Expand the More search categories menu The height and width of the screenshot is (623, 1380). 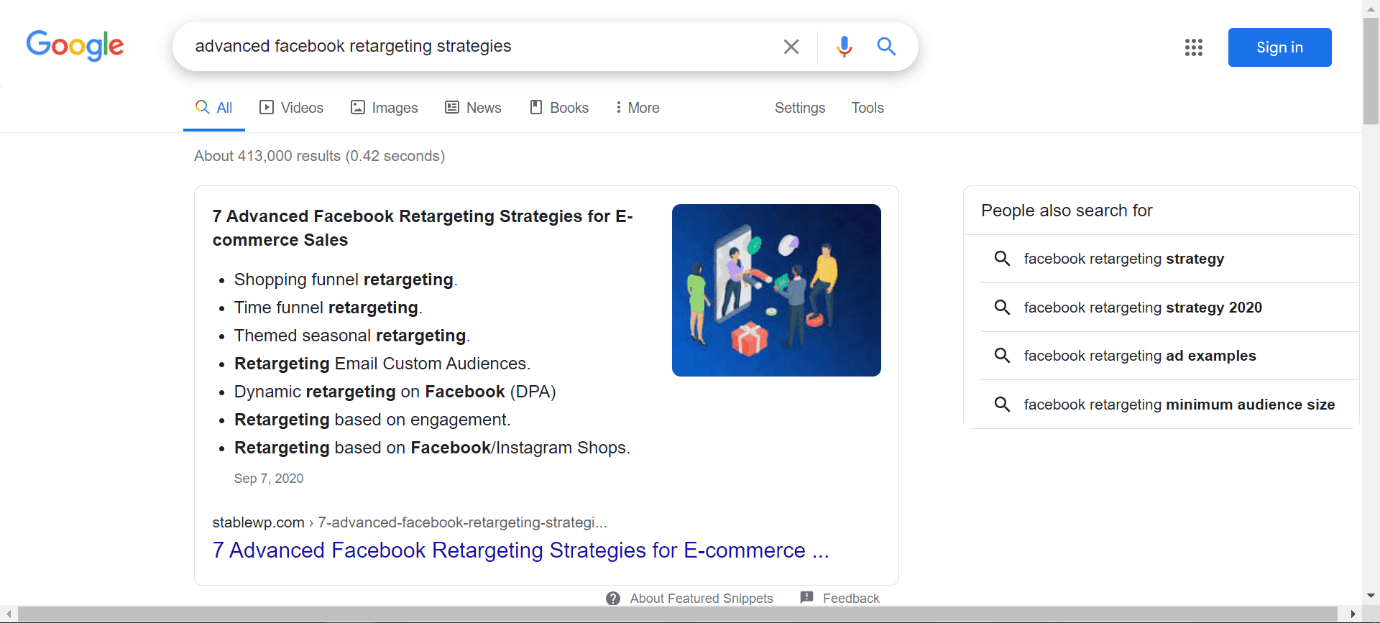click(637, 108)
